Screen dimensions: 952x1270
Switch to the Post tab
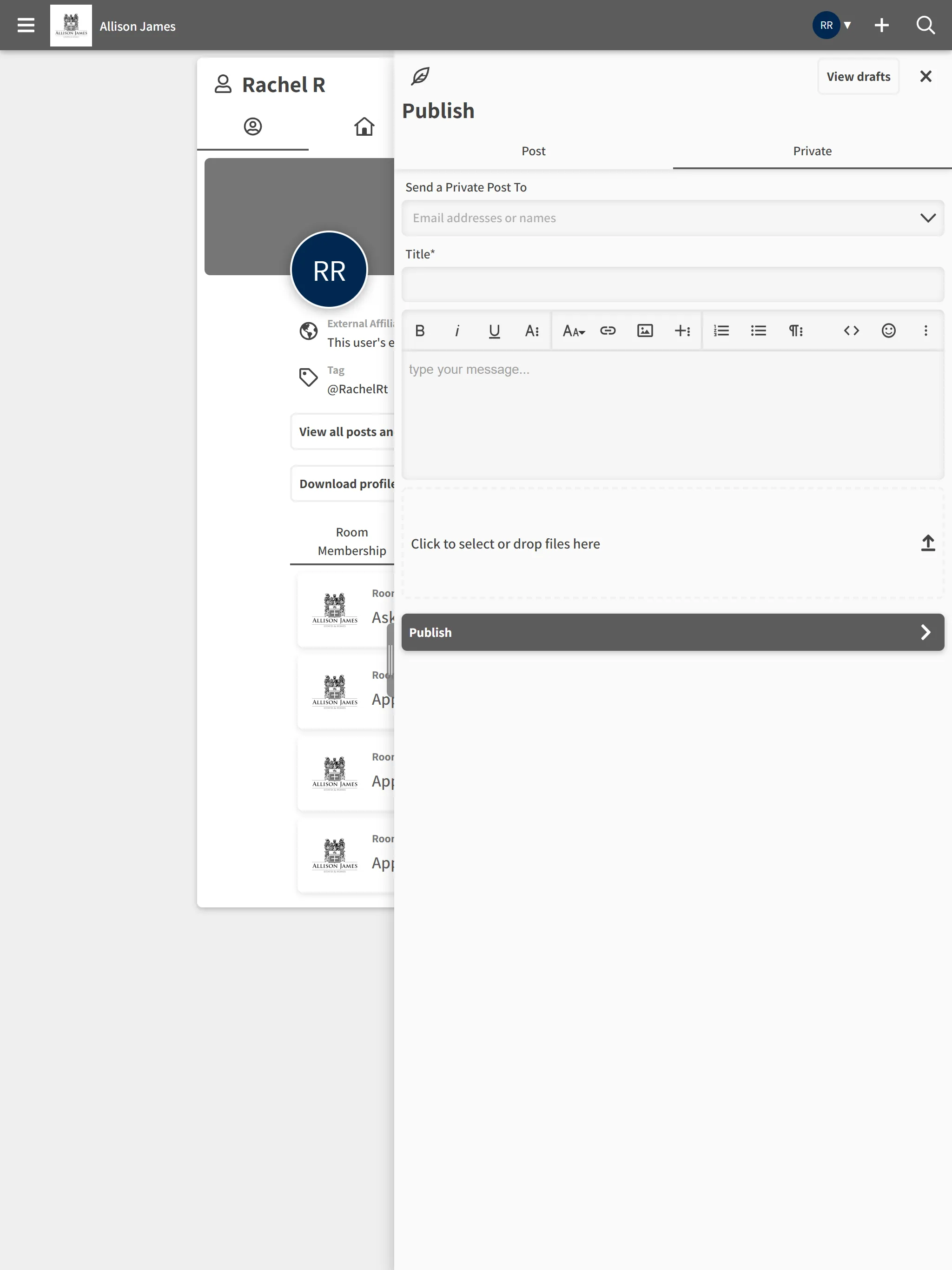tap(533, 151)
